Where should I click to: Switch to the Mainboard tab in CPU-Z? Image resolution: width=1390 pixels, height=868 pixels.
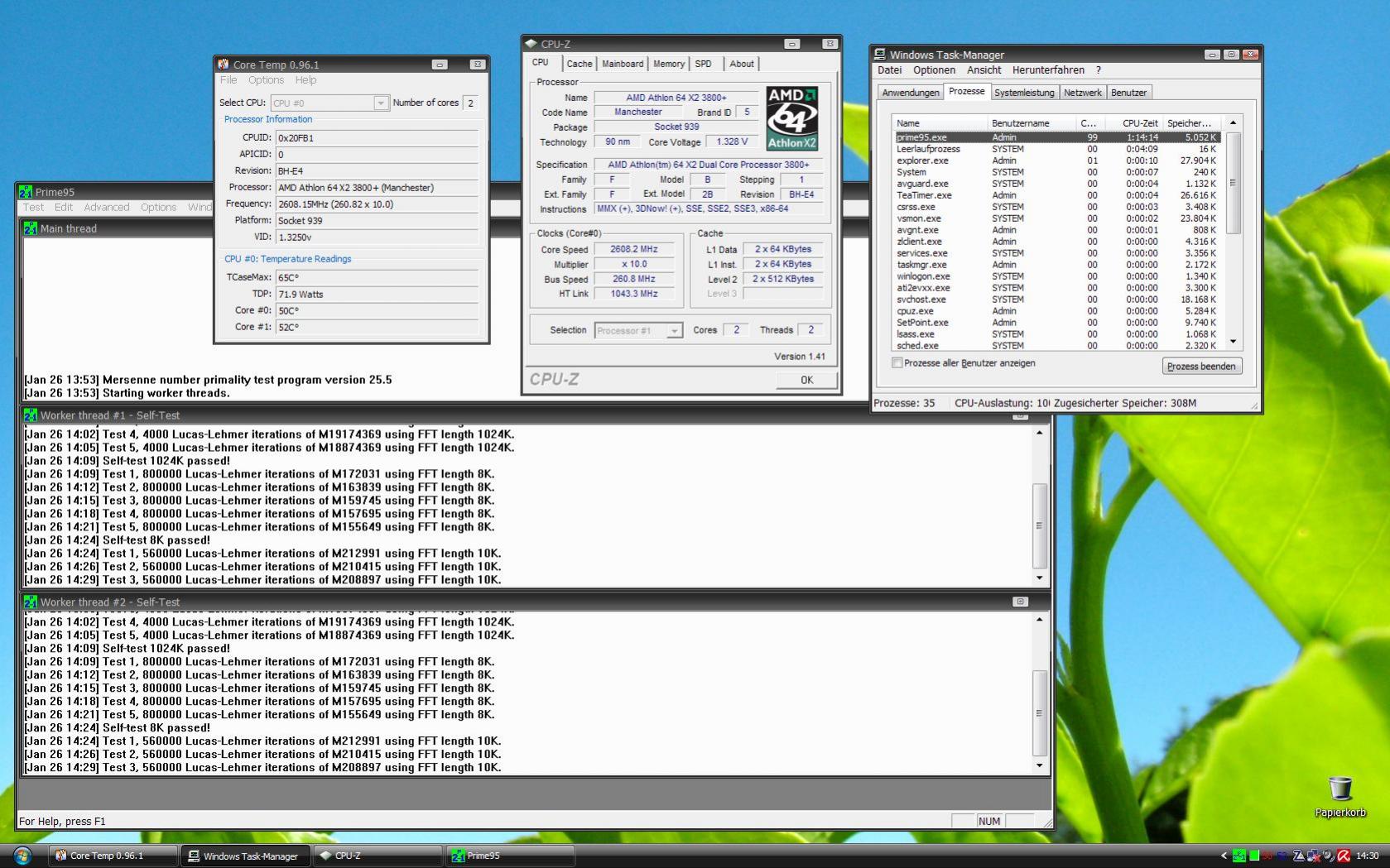click(623, 64)
